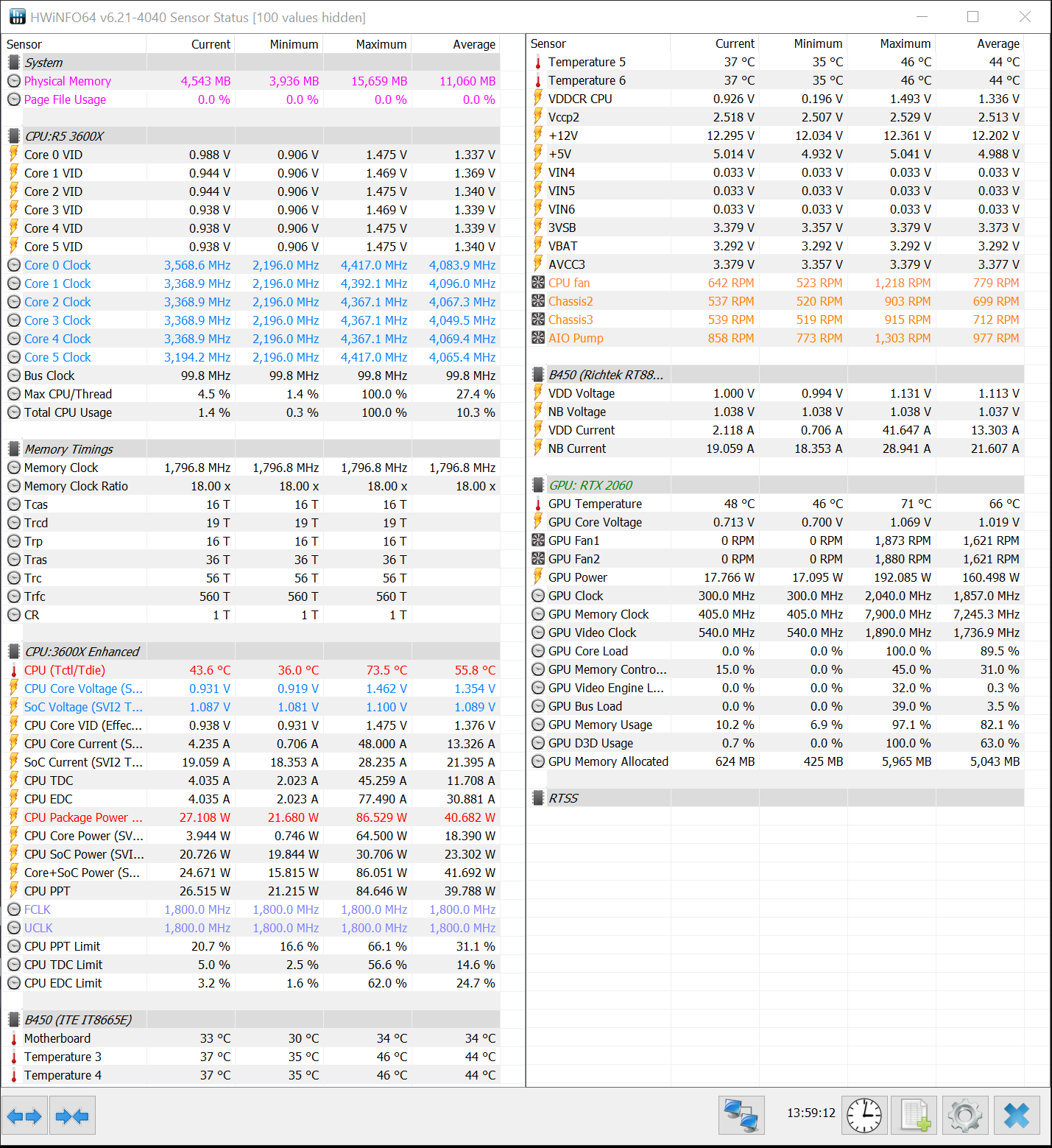Click the chip icon beside Memory Timings
Screen dimensions: 1052x1148
coord(14,449)
